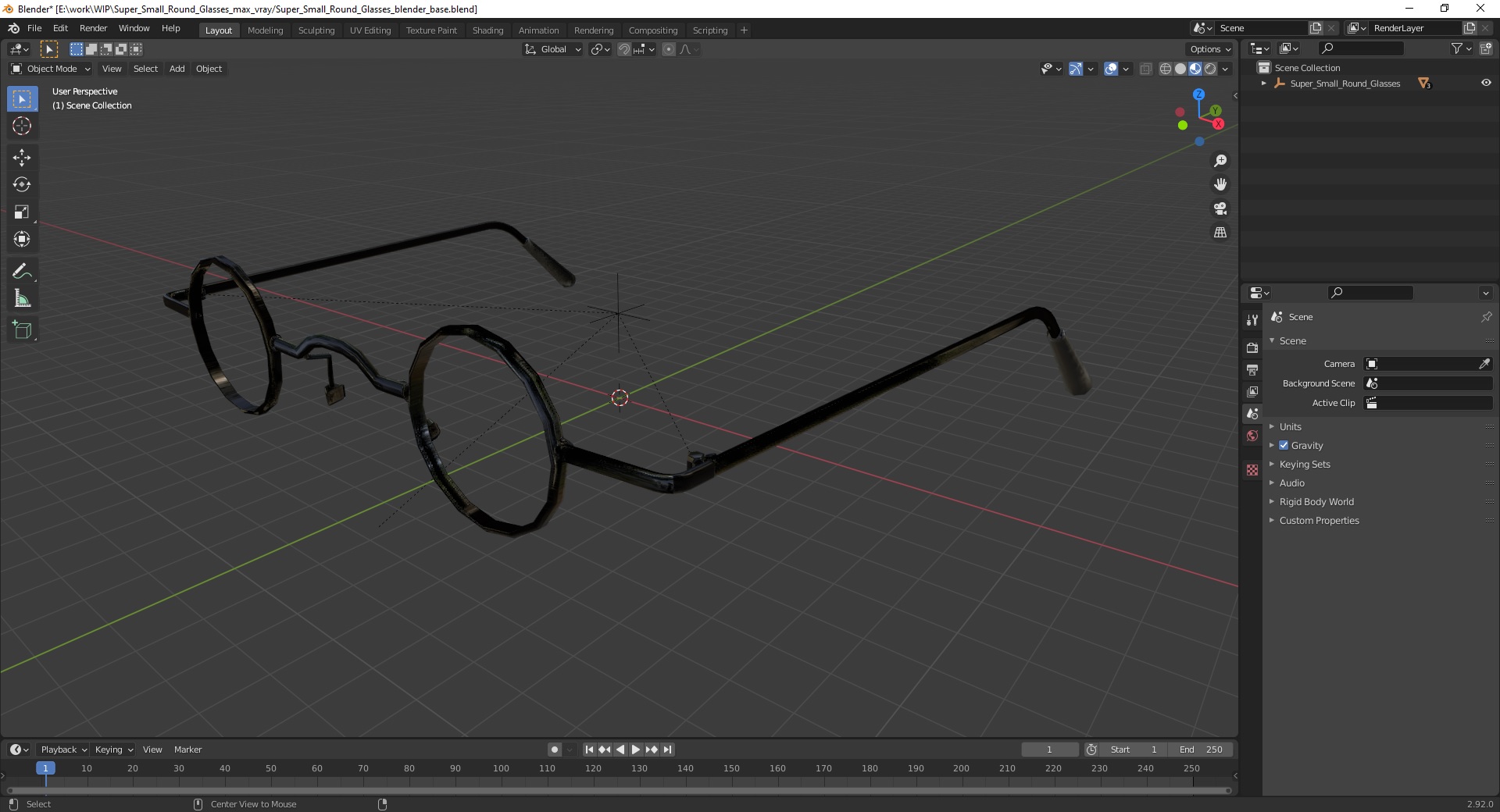Click the viewport zoom magnifier icon

coord(1220,161)
